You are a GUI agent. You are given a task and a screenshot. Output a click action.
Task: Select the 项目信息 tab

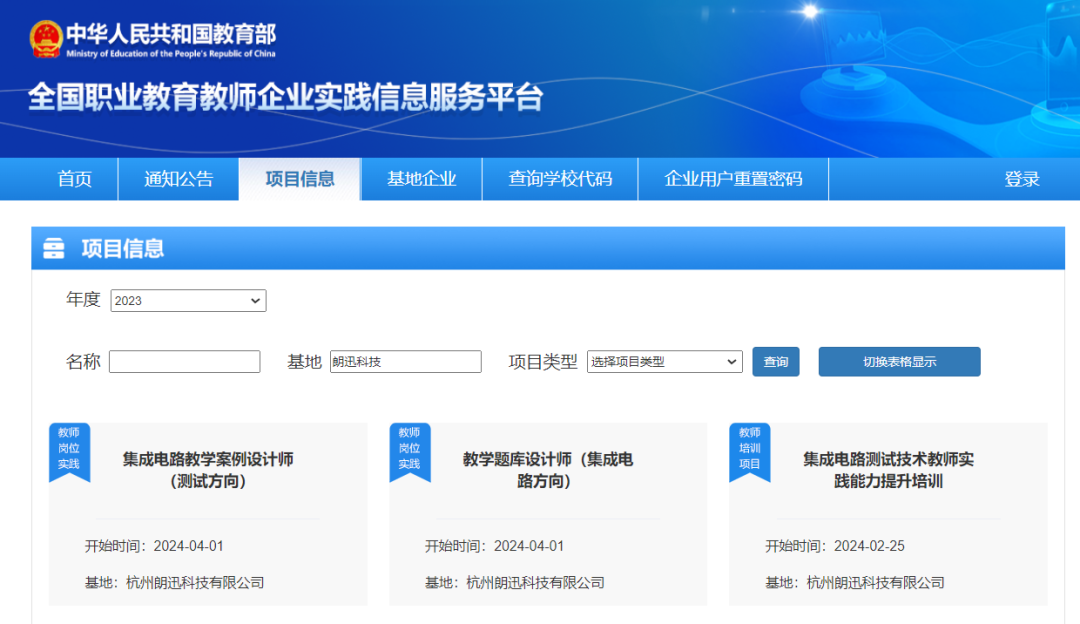point(300,179)
